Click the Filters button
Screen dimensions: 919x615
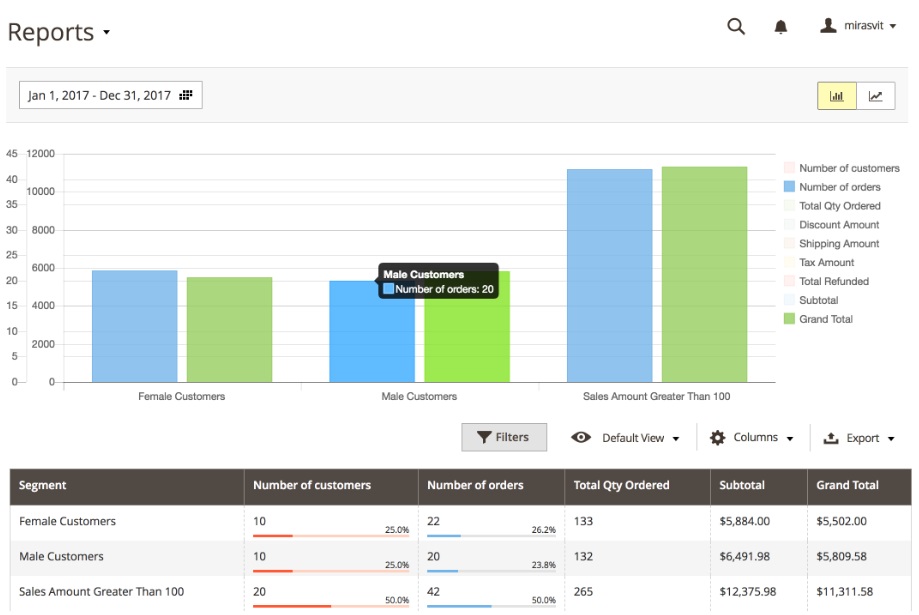pyautogui.click(x=503, y=437)
